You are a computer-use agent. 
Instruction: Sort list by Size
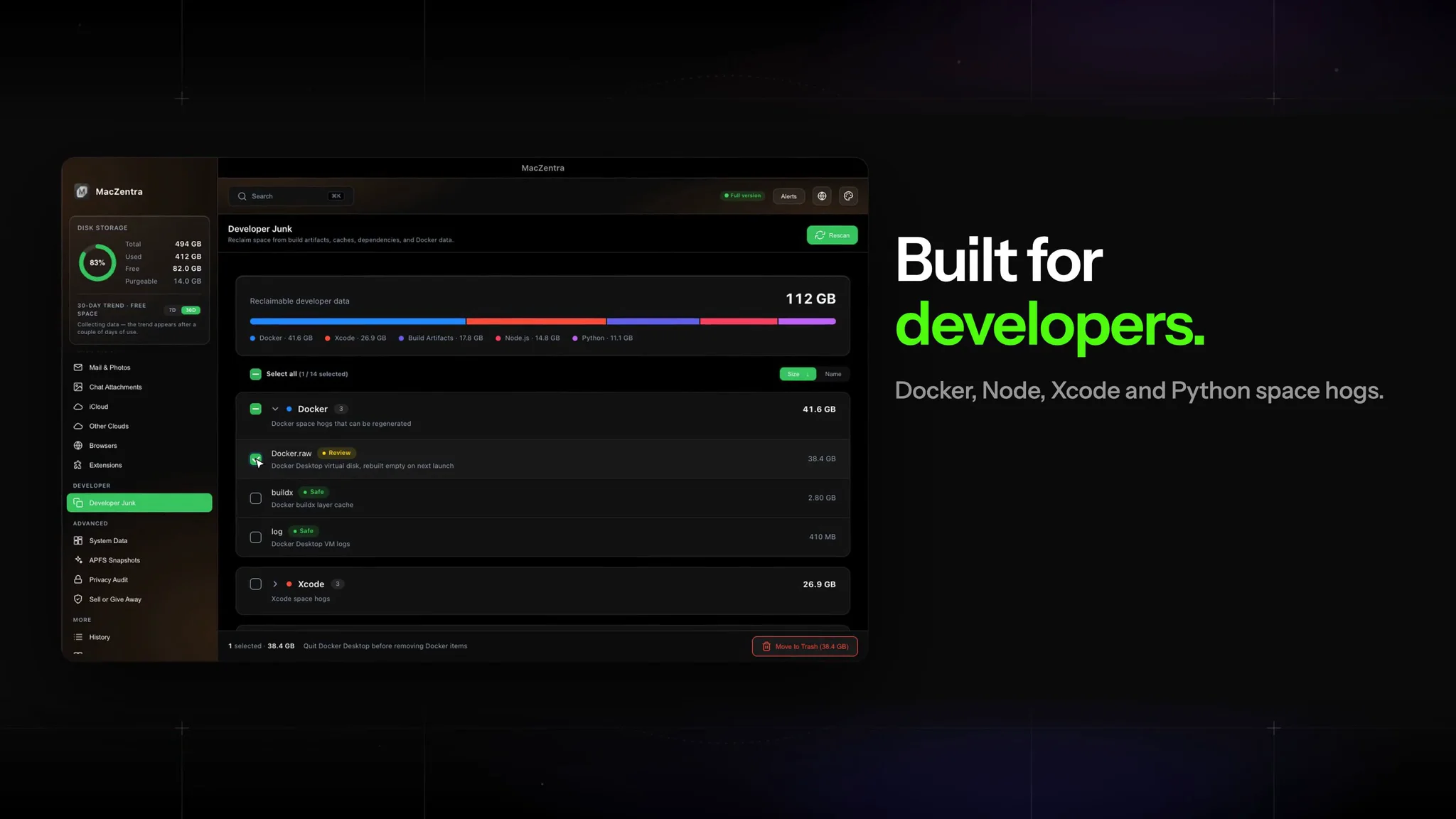tap(798, 374)
